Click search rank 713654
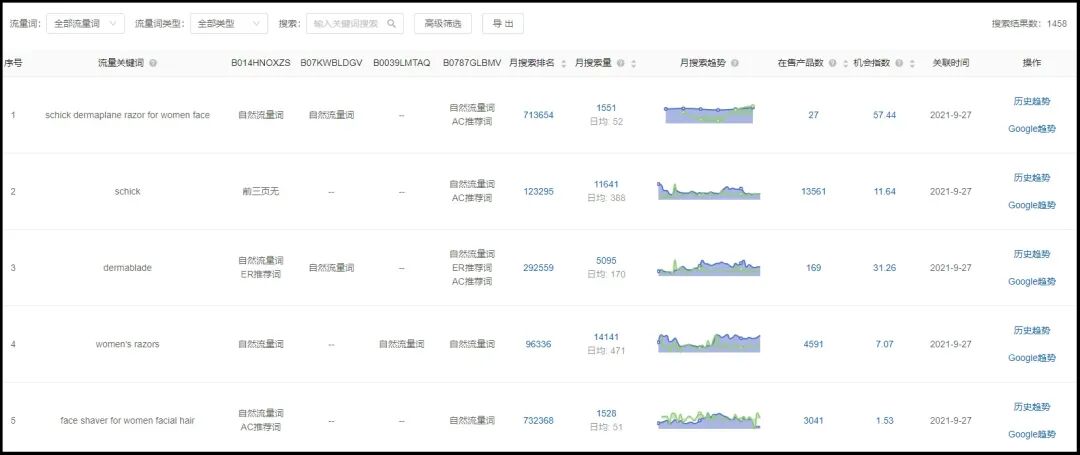The height and width of the screenshot is (455, 1080). pyautogui.click(x=538, y=115)
